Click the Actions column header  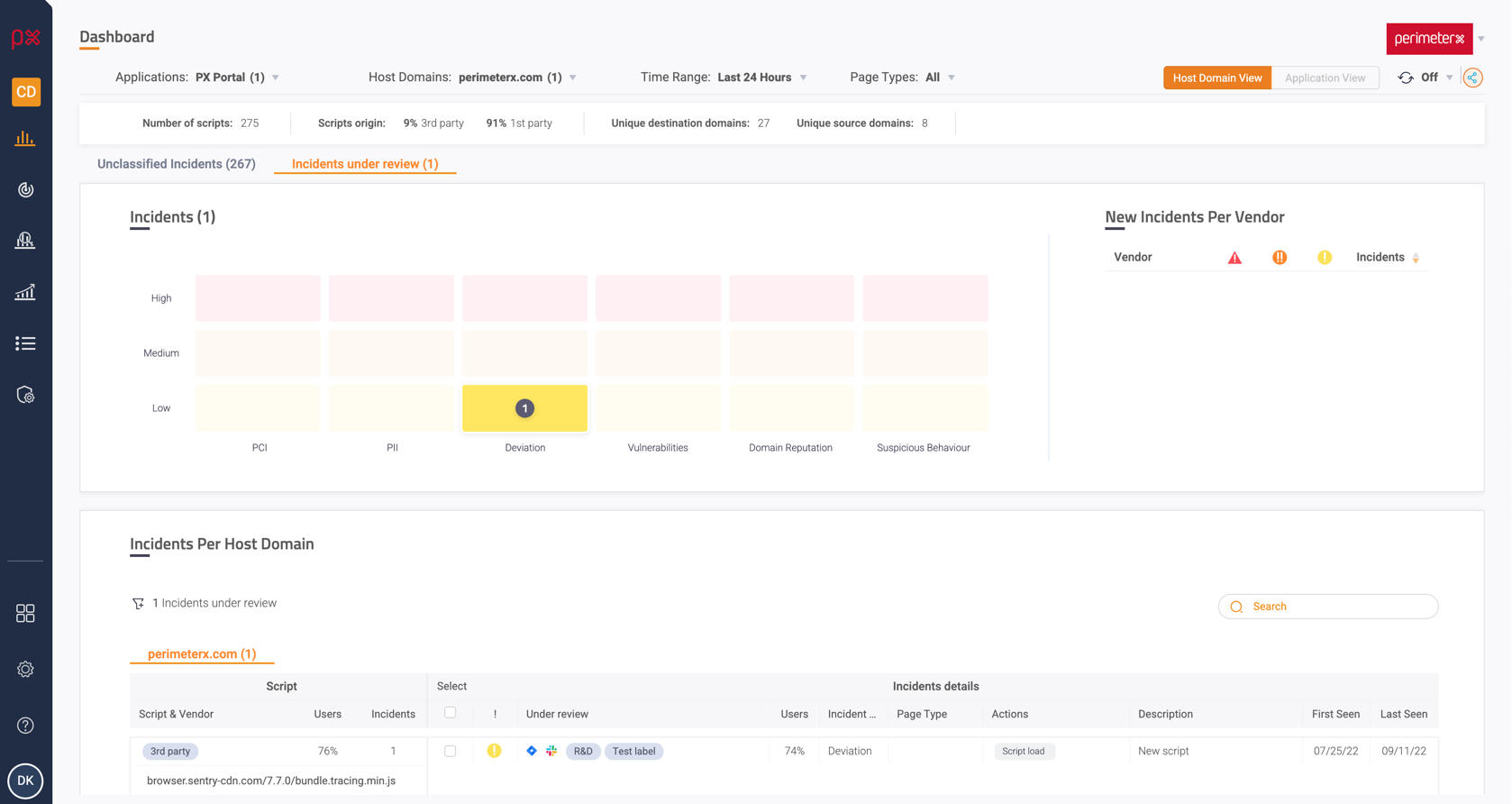point(1009,714)
